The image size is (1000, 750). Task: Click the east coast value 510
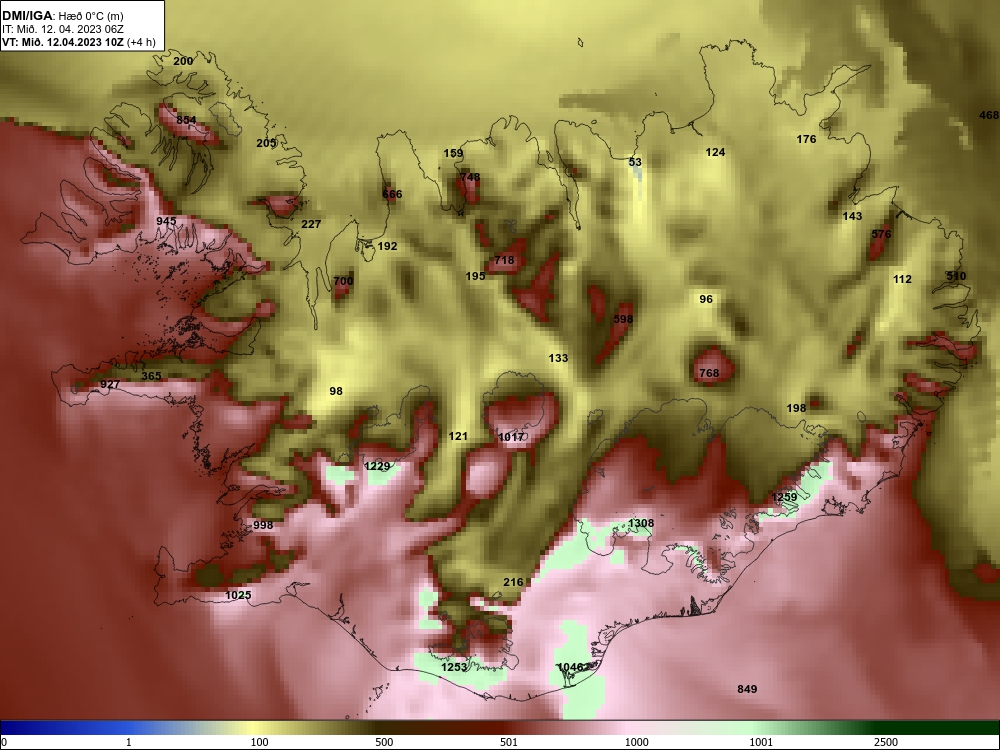coord(956,276)
